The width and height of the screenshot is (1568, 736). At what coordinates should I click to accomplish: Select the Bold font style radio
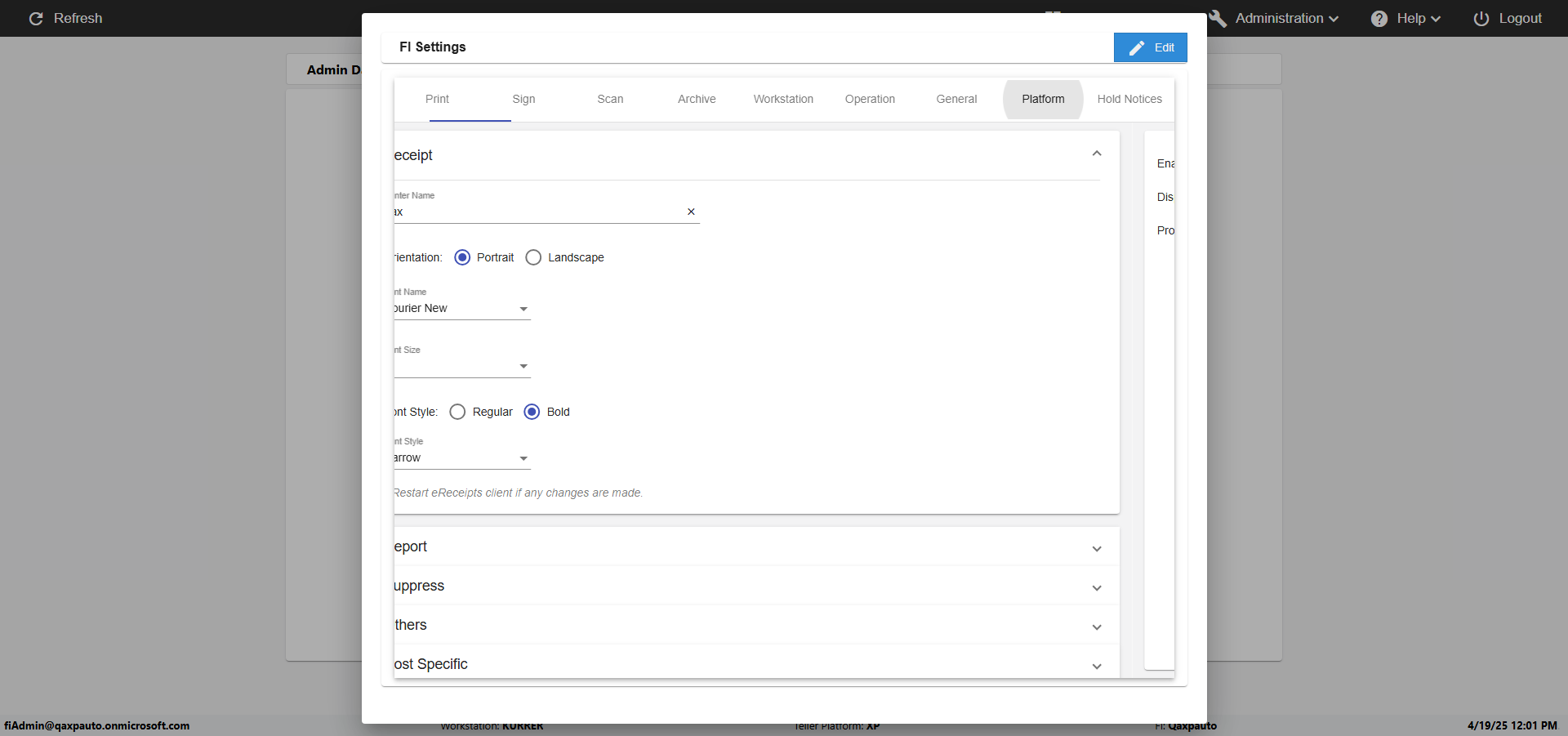(x=532, y=412)
